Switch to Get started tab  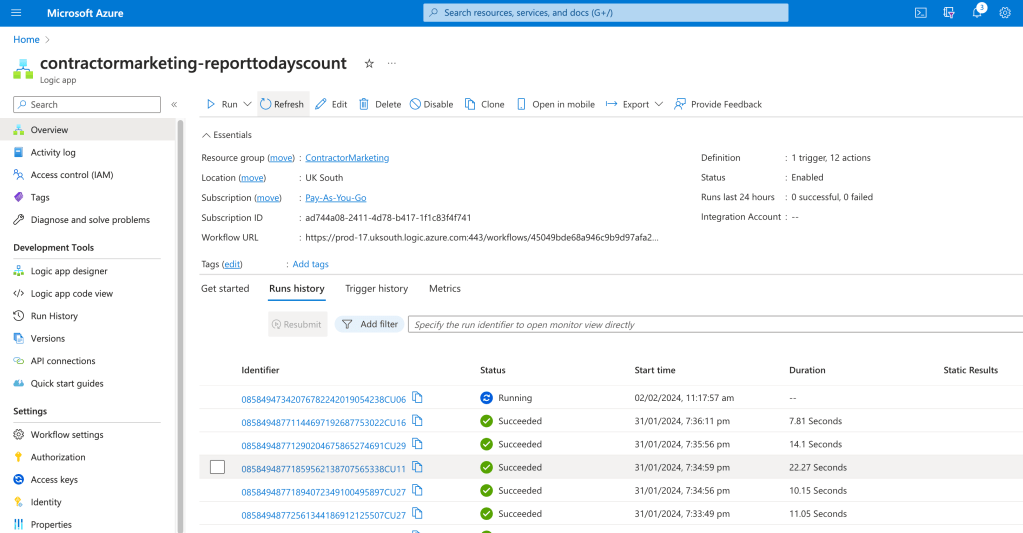pyautogui.click(x=225, y=288)
